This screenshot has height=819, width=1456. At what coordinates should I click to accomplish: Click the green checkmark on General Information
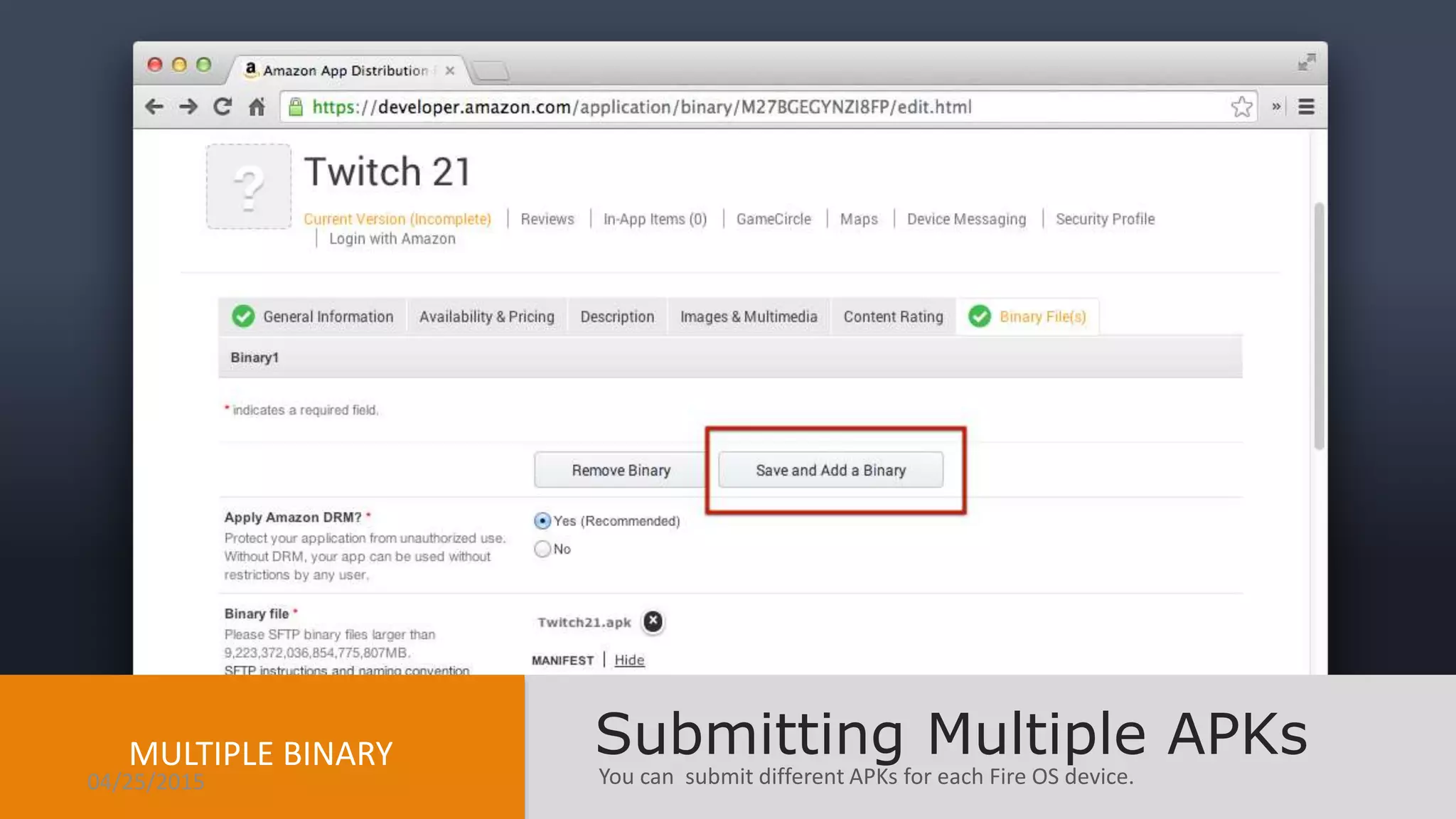(x=243, y=316)
